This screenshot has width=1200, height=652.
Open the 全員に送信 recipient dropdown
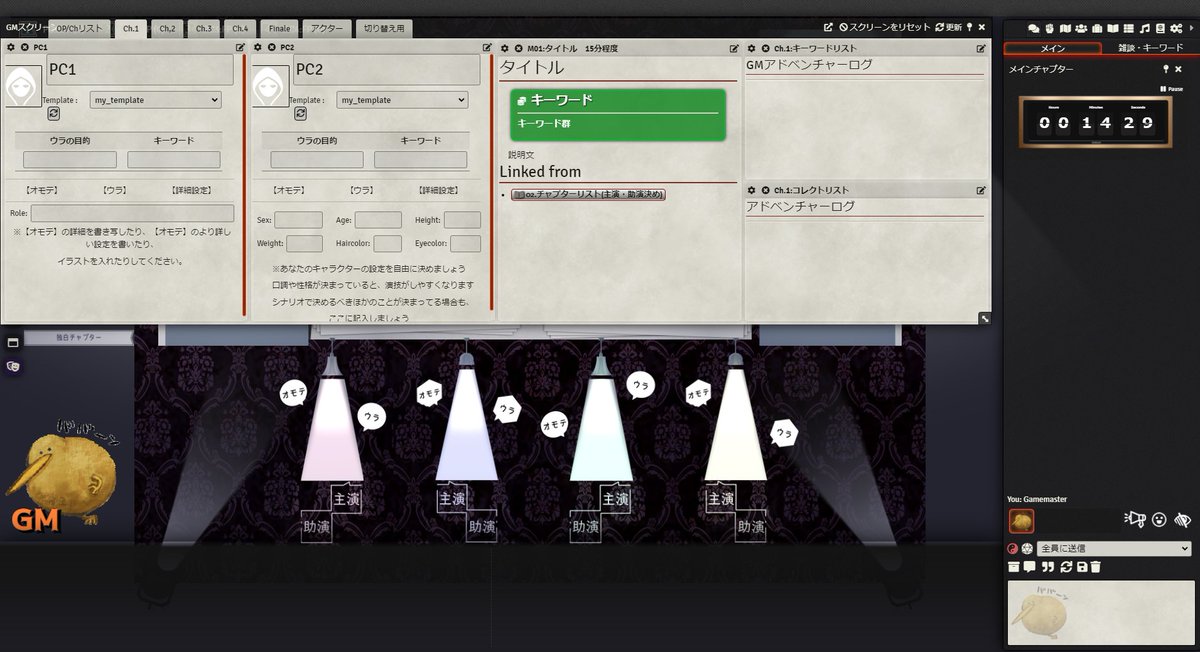(x=1114, y=548)
